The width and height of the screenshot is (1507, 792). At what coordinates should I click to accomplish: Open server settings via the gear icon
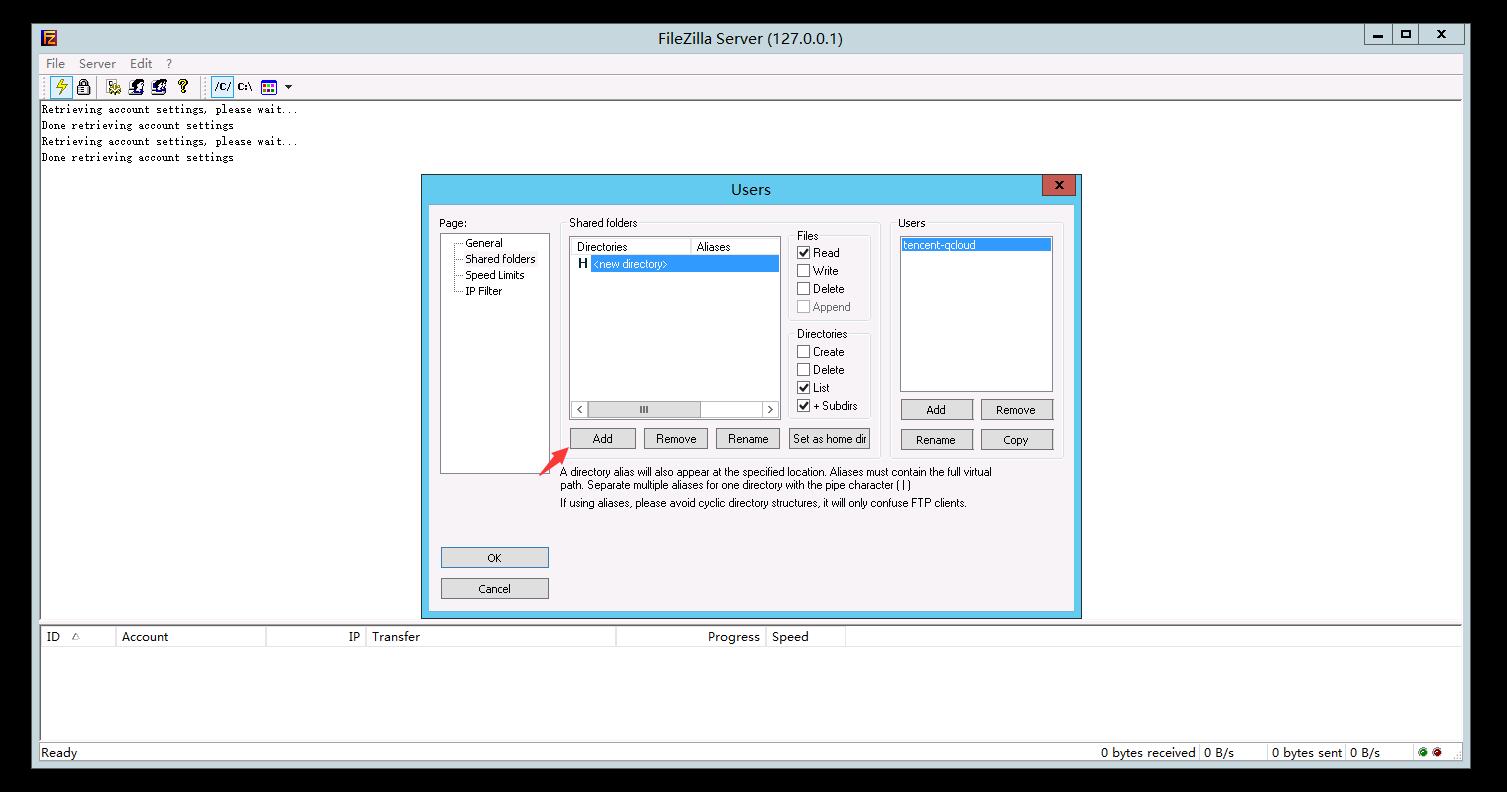coord(114,87)
